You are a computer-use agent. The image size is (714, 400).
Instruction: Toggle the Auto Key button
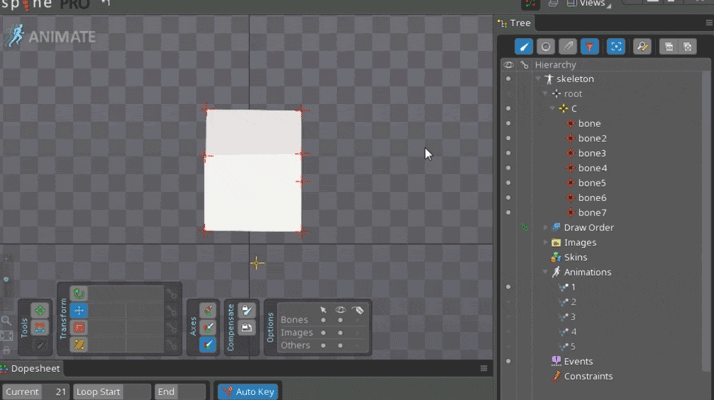[249, 392]
